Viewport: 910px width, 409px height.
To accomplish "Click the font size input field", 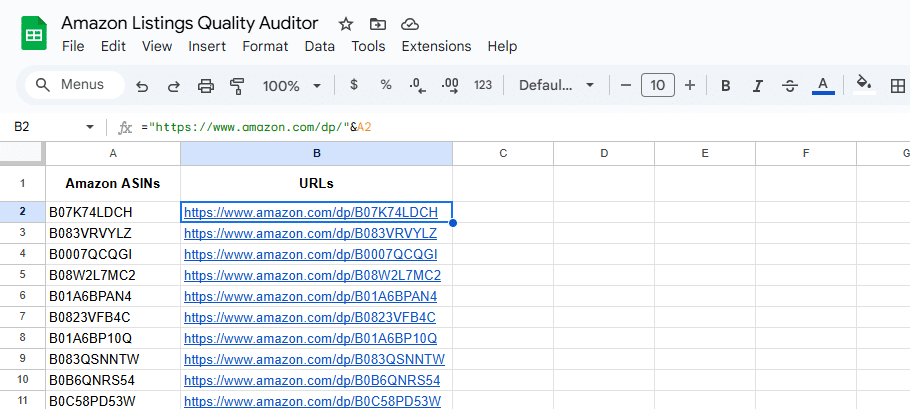I will click(658, 86).
